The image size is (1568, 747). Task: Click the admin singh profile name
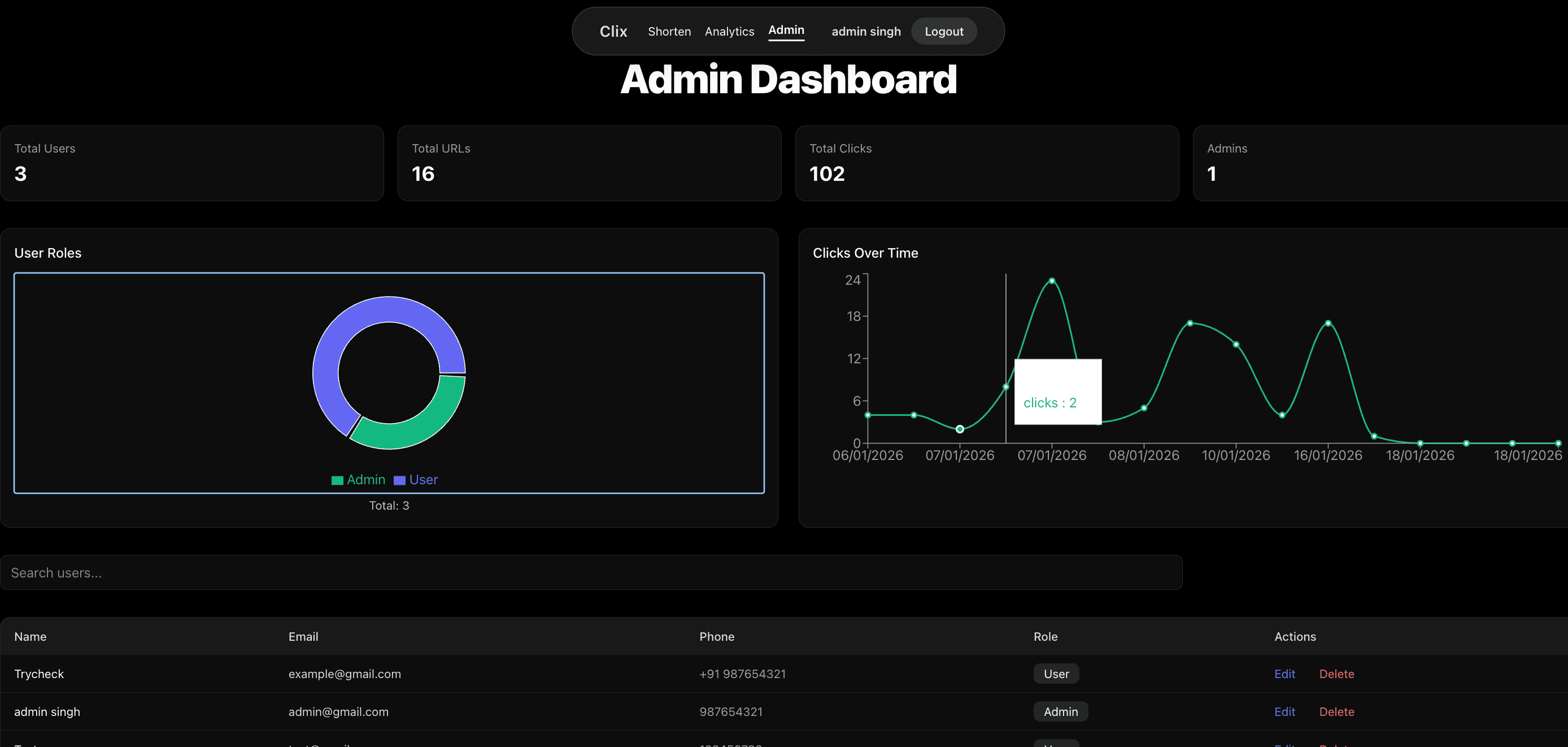(x=865, y=31)
